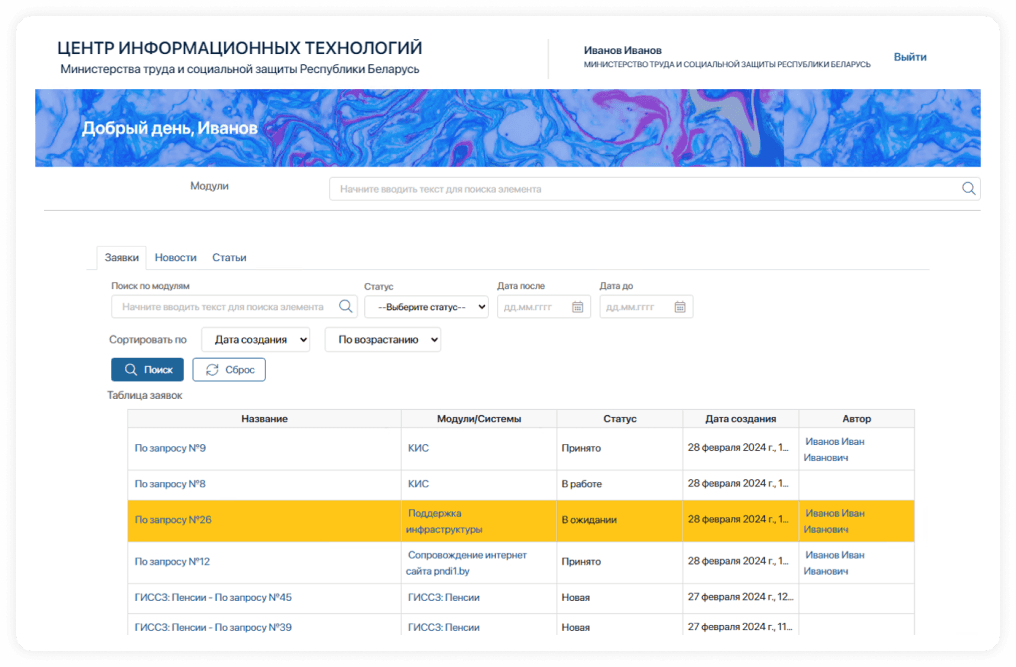Click date cell '27 февраля 2024 г., 12...'
Viewport: 1016px width, 667px height.
741,597
